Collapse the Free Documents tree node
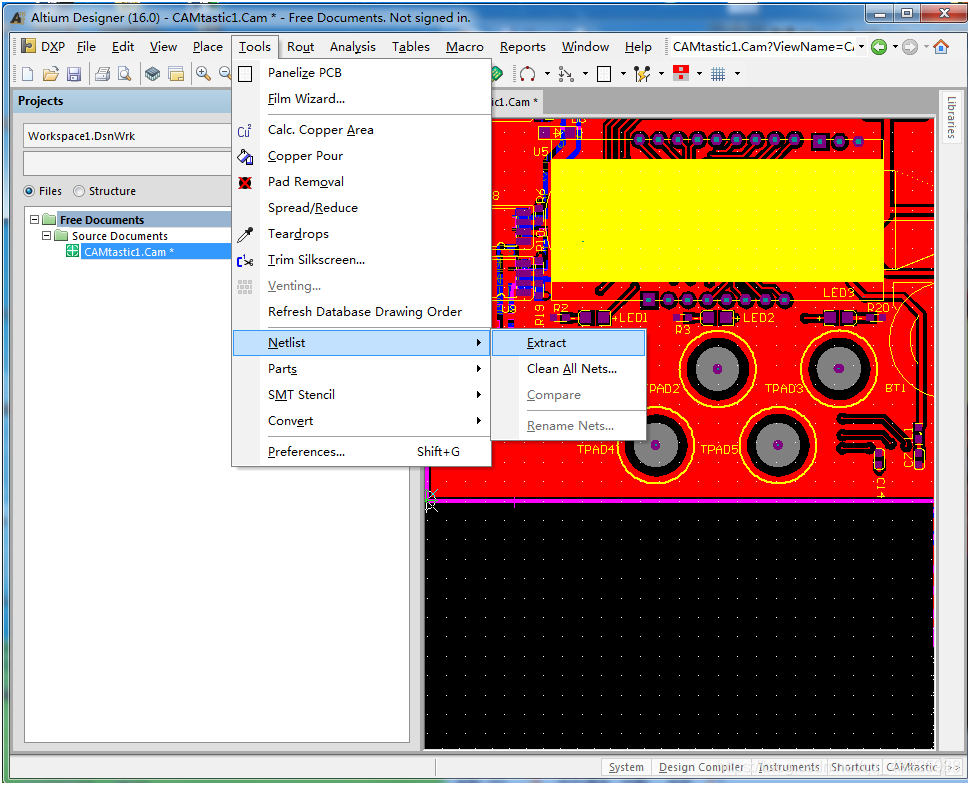 coord(35,220)
